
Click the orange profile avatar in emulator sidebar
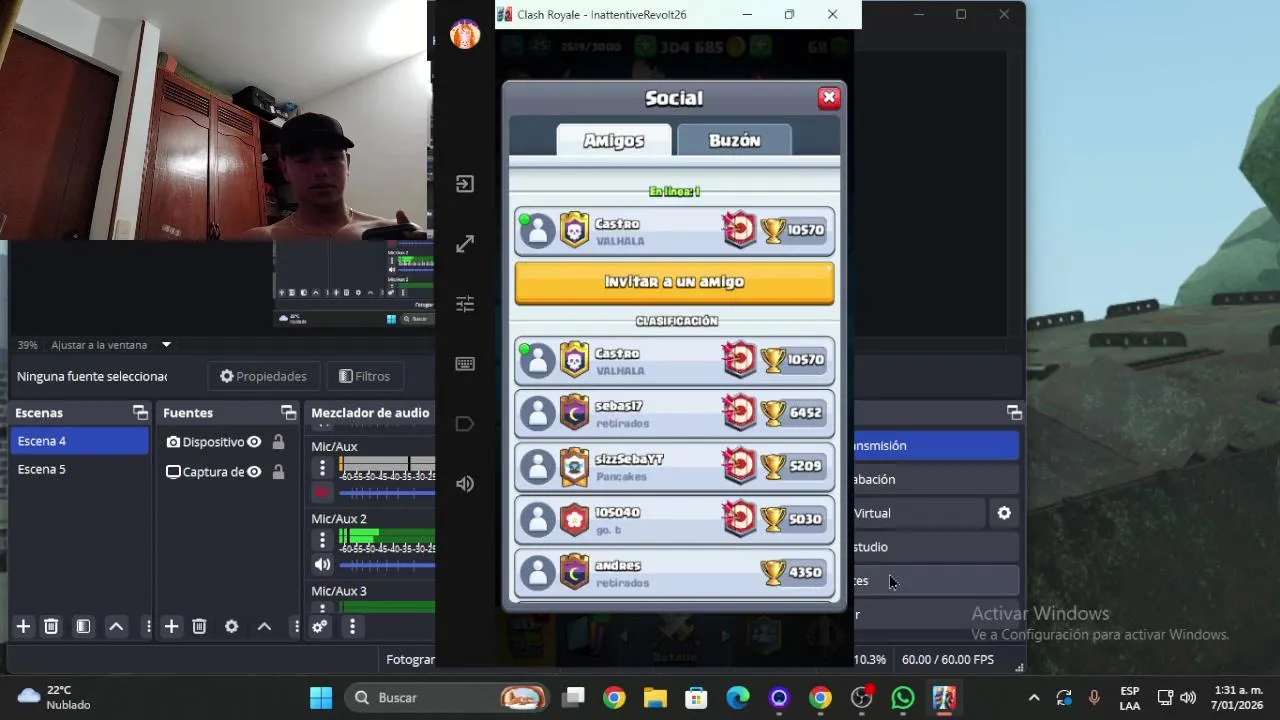[x=465, y=35]
